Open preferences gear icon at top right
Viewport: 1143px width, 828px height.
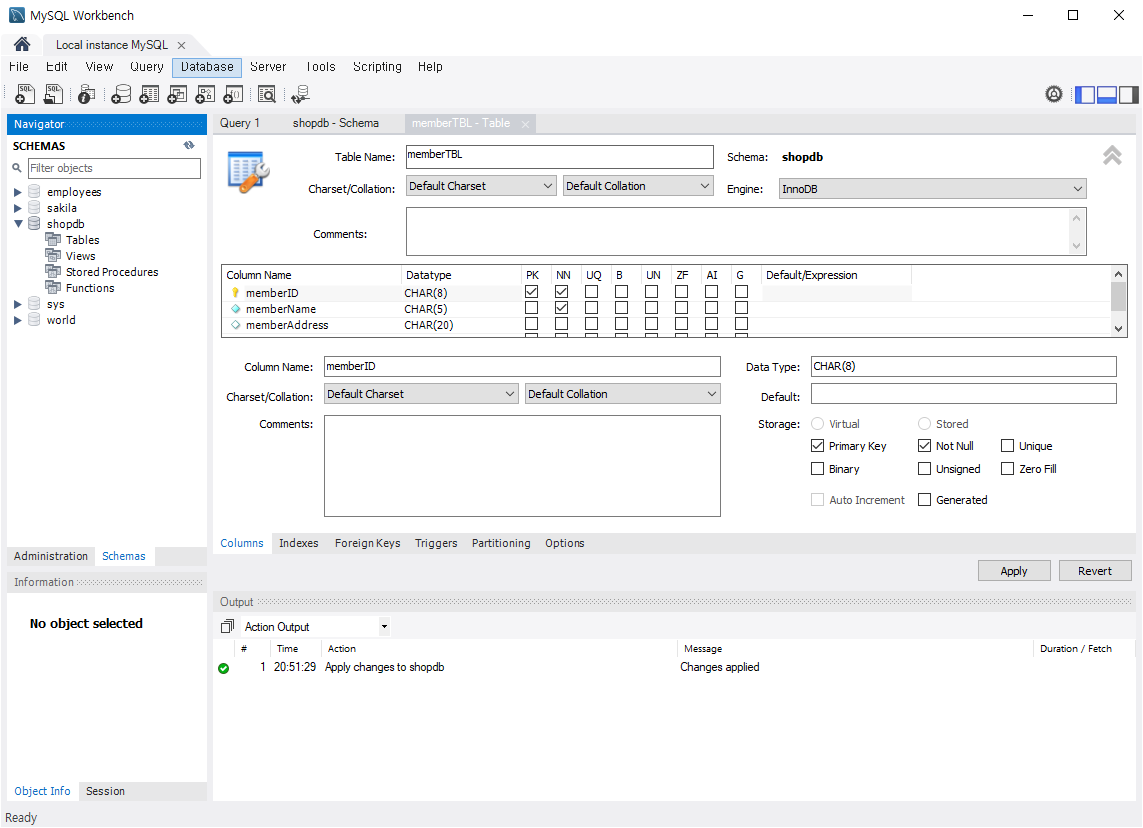[x=1053, y=94]
